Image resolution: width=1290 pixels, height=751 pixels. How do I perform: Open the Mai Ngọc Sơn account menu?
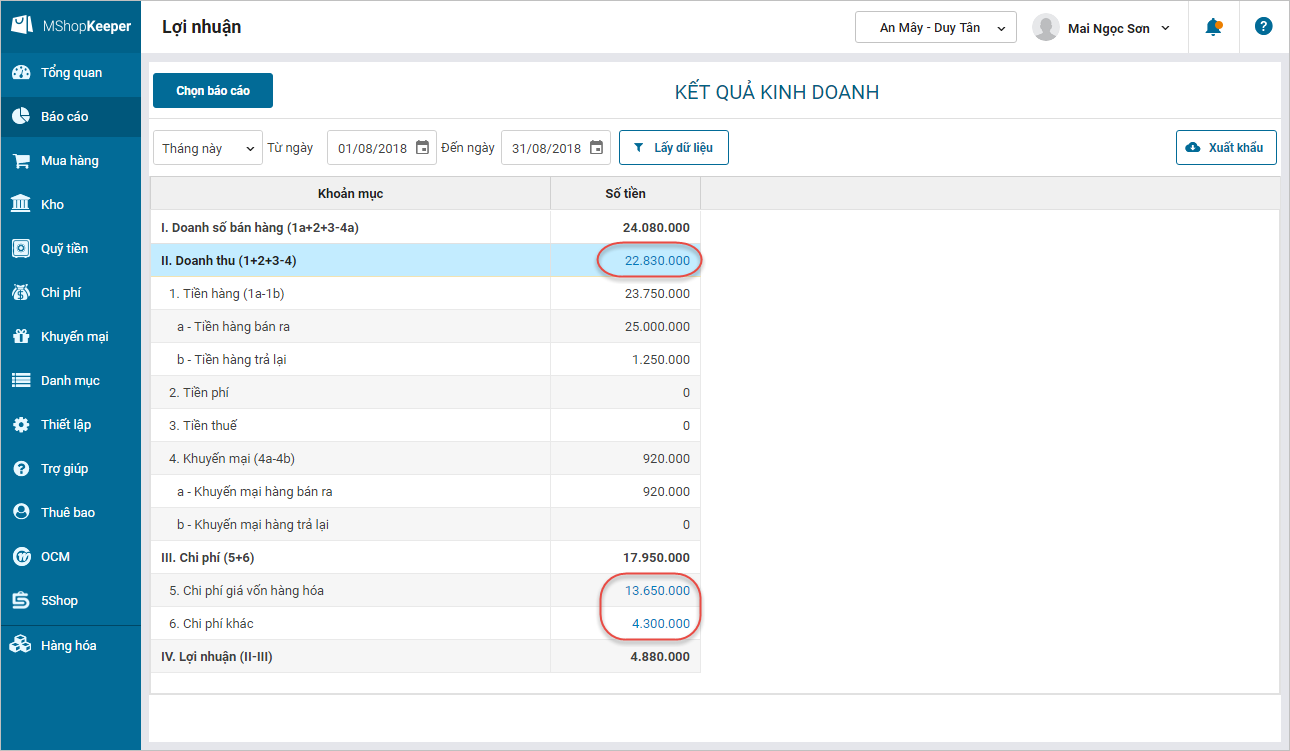[x=1101, y=28]
